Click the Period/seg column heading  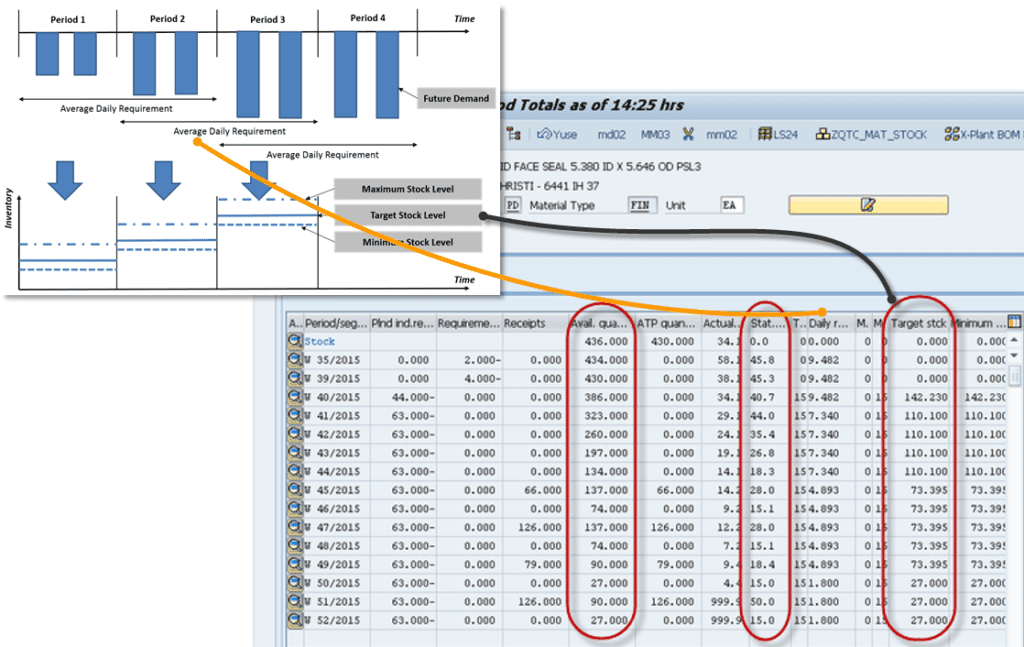334,322
